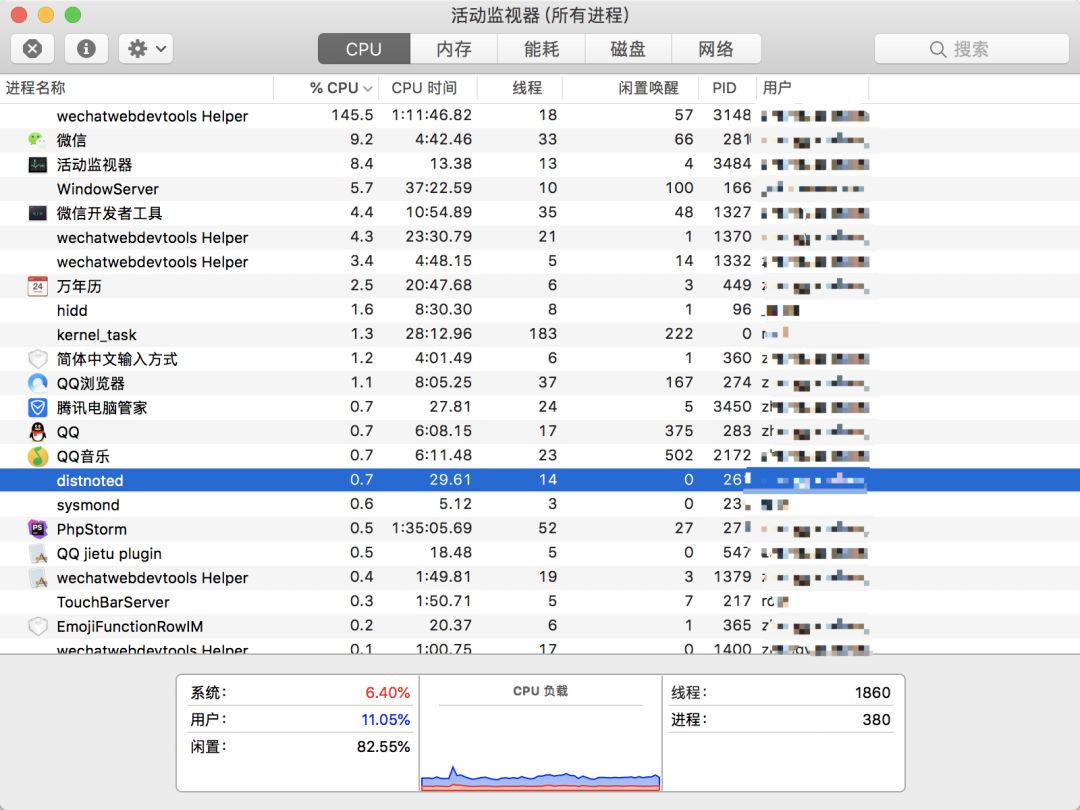
Task: Select the sysmond process name
Action: (x=87, y=505)
